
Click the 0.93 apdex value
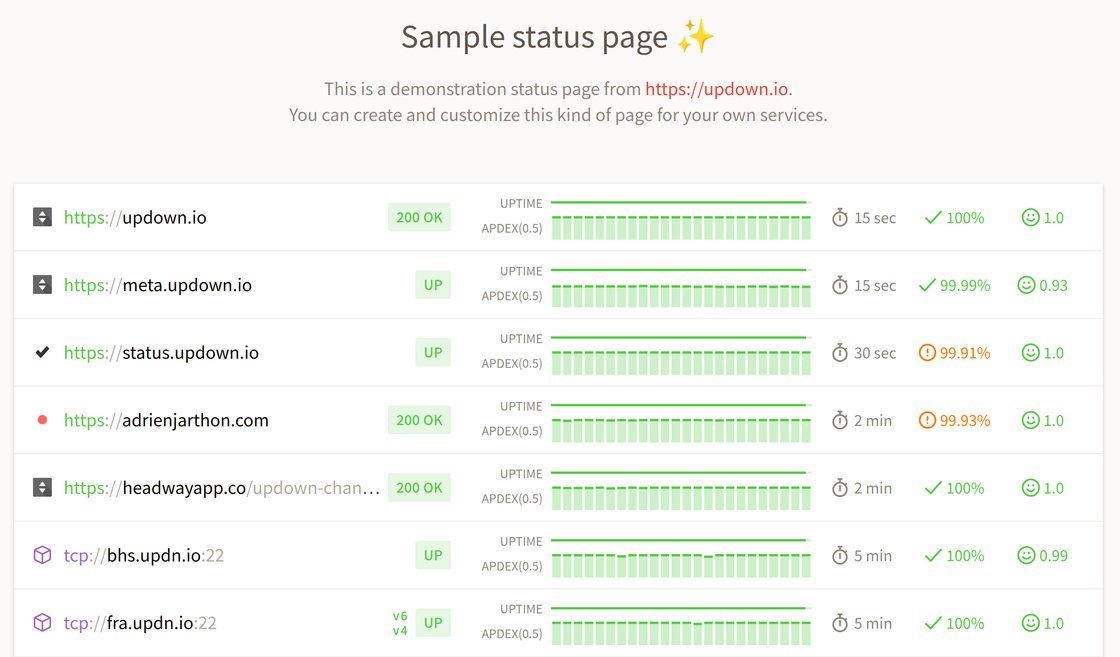coord(1054,285)
